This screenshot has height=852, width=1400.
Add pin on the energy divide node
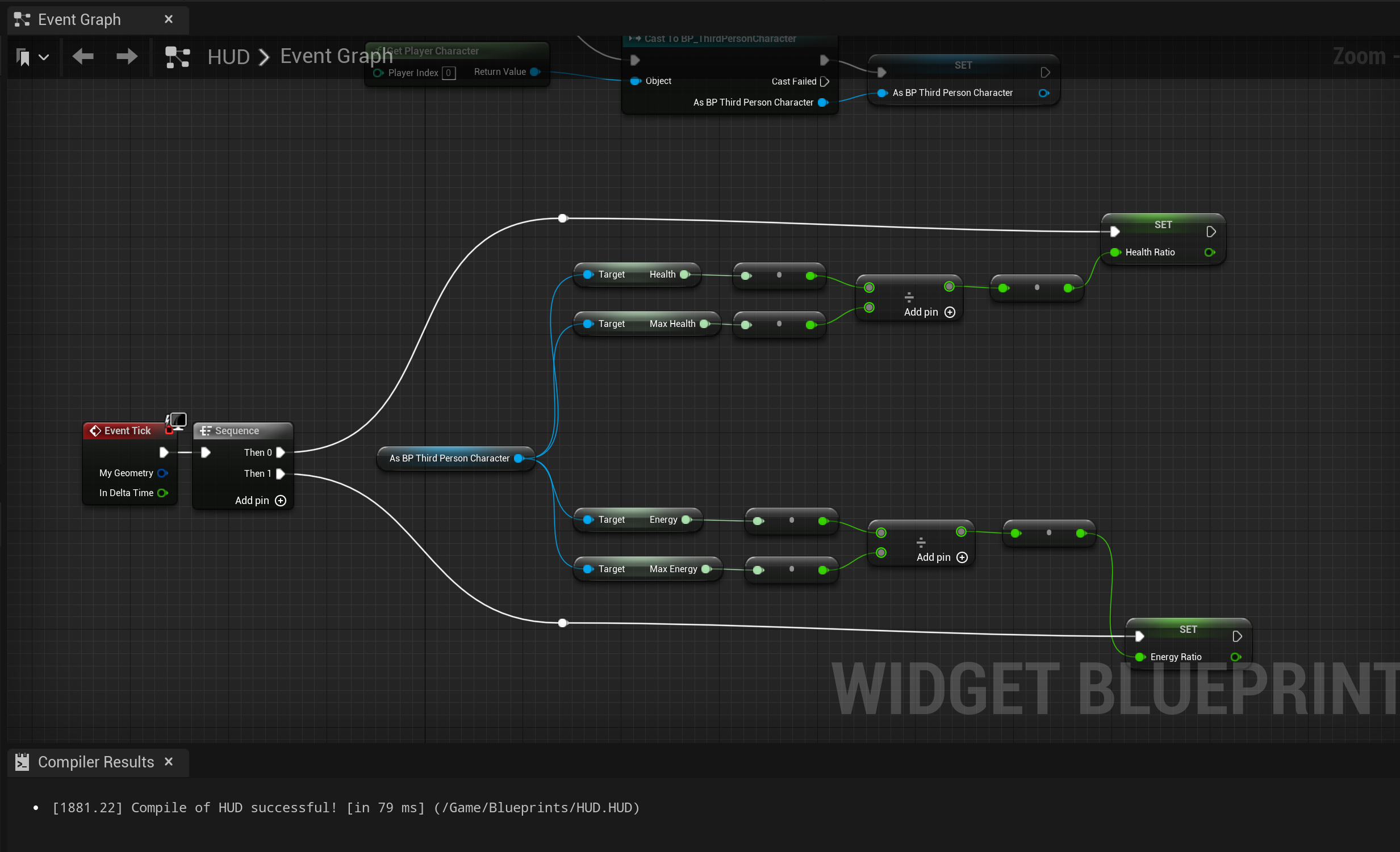pos(962,557)
